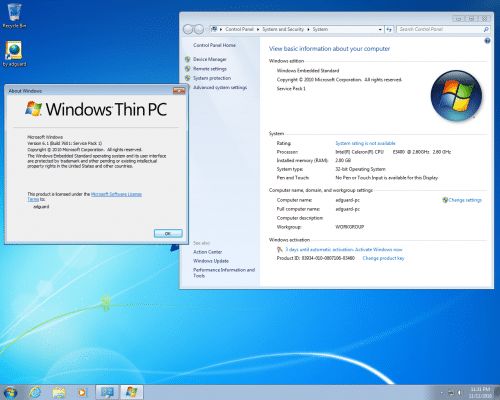Open the Microsoft Software License Terms link
Viewport: 500px width, 400px height.
[x=116, y=194]
